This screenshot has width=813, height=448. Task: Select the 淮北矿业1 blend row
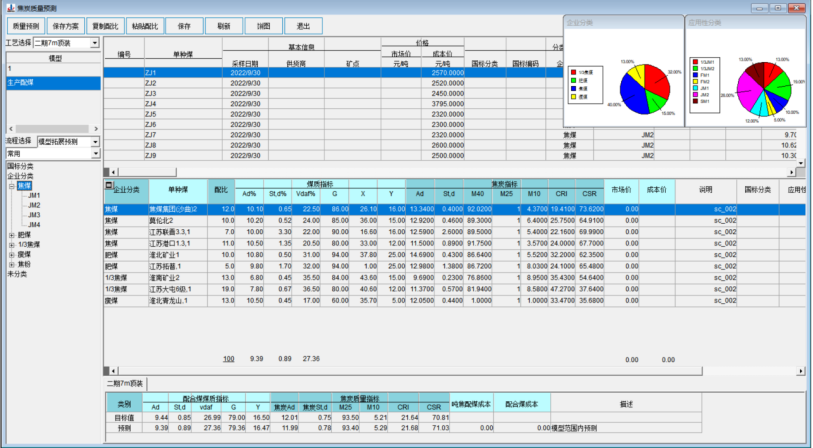[454, 255]
